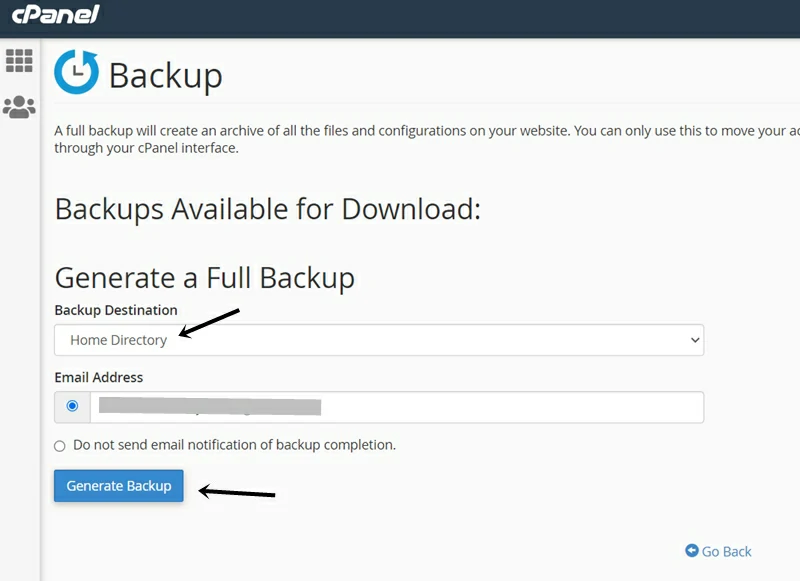Click the Generate a Full Backup heading
Image resolution: width=800 pixels, height=581 pixels.
[x=204, y=277]
